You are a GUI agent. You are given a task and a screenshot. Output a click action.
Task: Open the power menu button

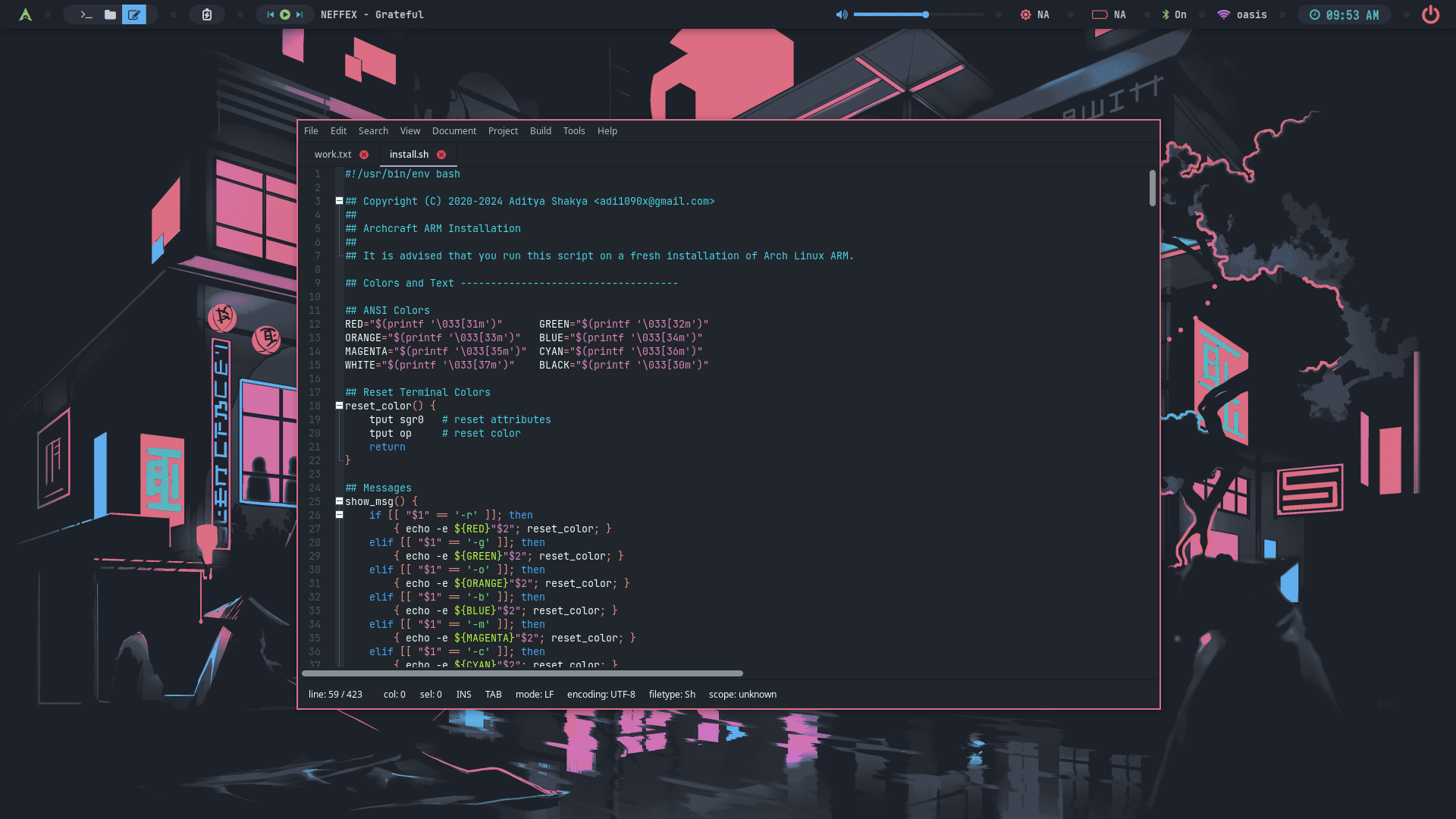pyautogui.click(x=1430, y=14)
